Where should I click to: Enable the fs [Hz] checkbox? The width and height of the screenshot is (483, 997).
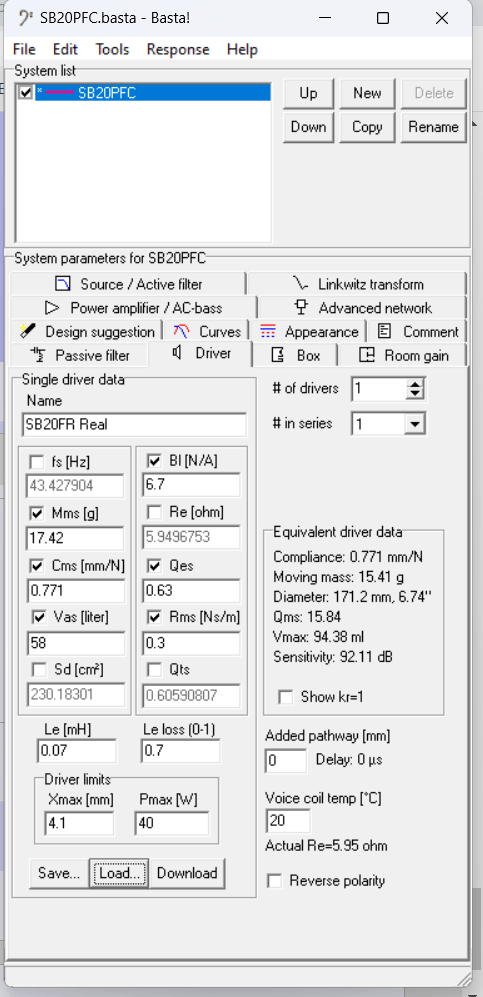click(37, 462)
